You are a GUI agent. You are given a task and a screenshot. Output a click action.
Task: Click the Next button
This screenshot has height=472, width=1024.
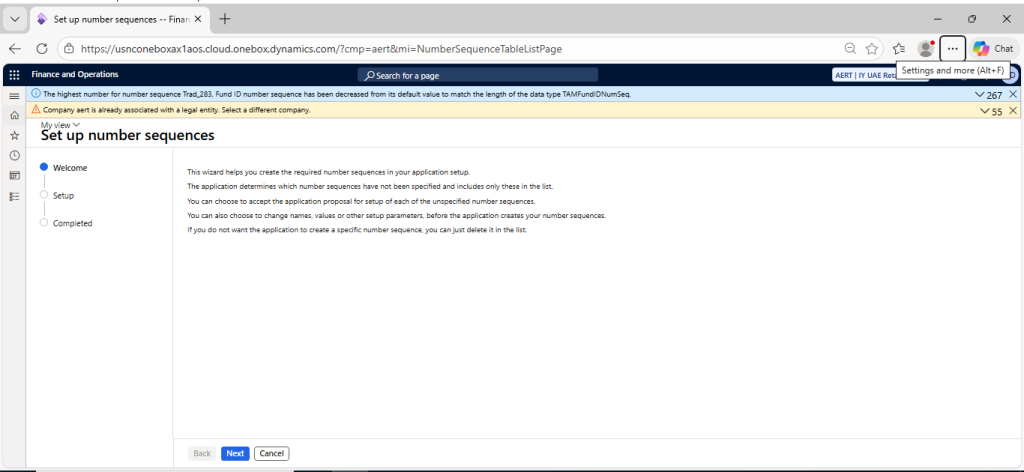(235, 453)
